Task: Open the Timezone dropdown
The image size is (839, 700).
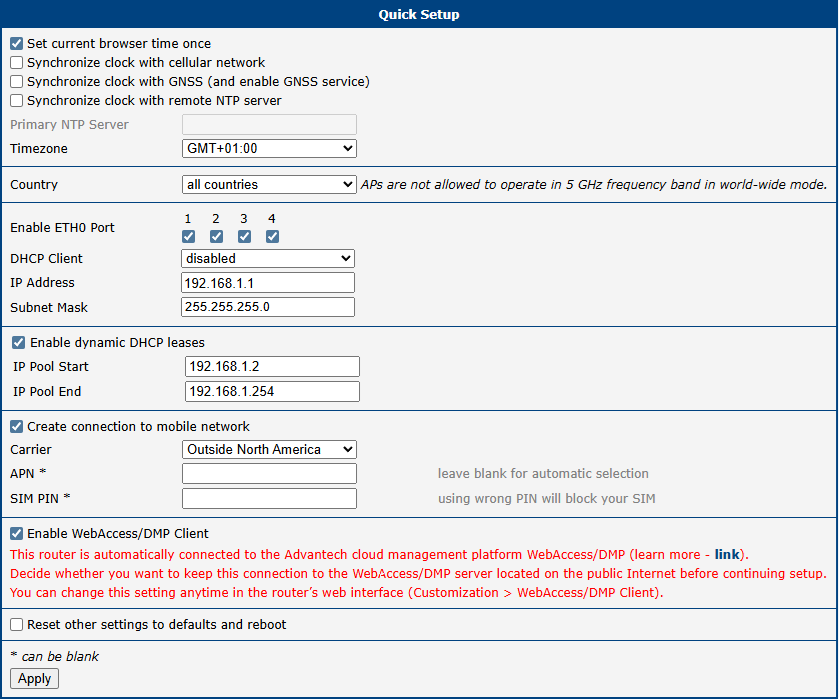Action: coord(269,148)
